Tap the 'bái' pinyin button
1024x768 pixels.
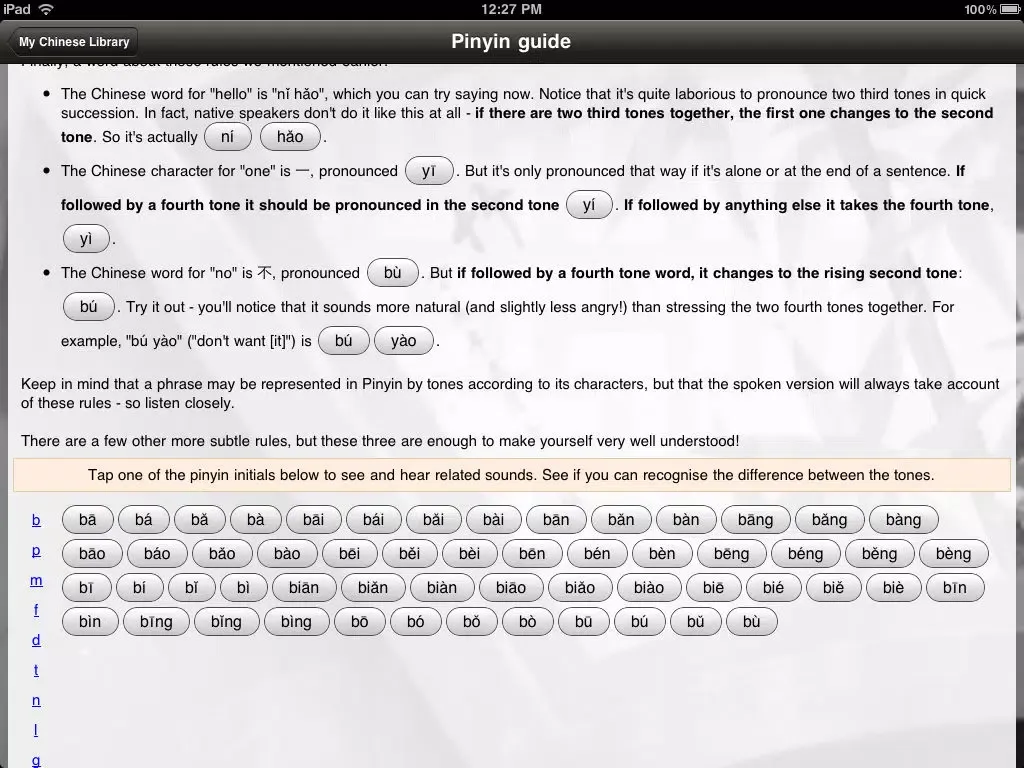(x=374, y=519)
